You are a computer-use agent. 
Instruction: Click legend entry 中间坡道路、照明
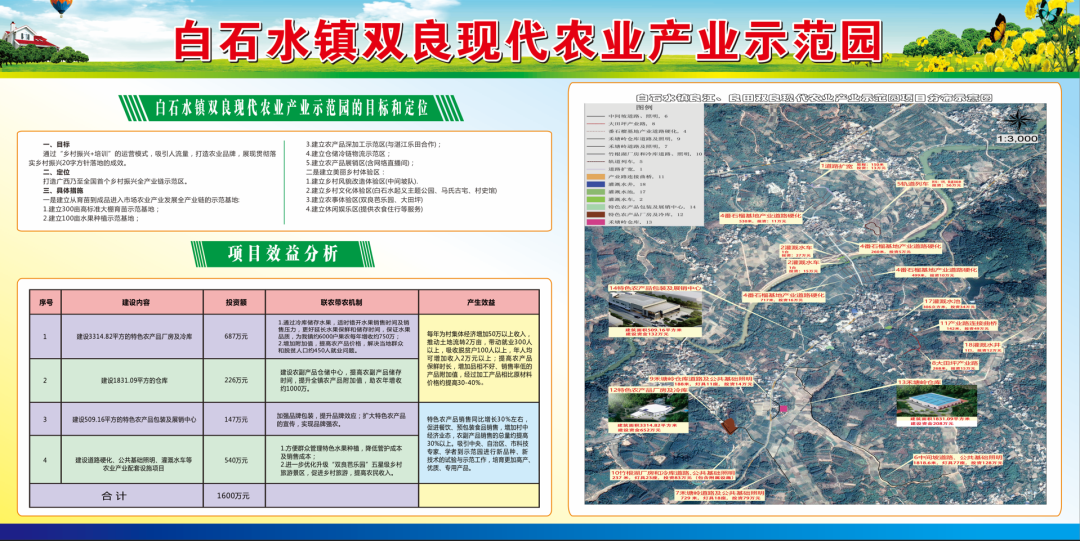(x=637, y=116)
